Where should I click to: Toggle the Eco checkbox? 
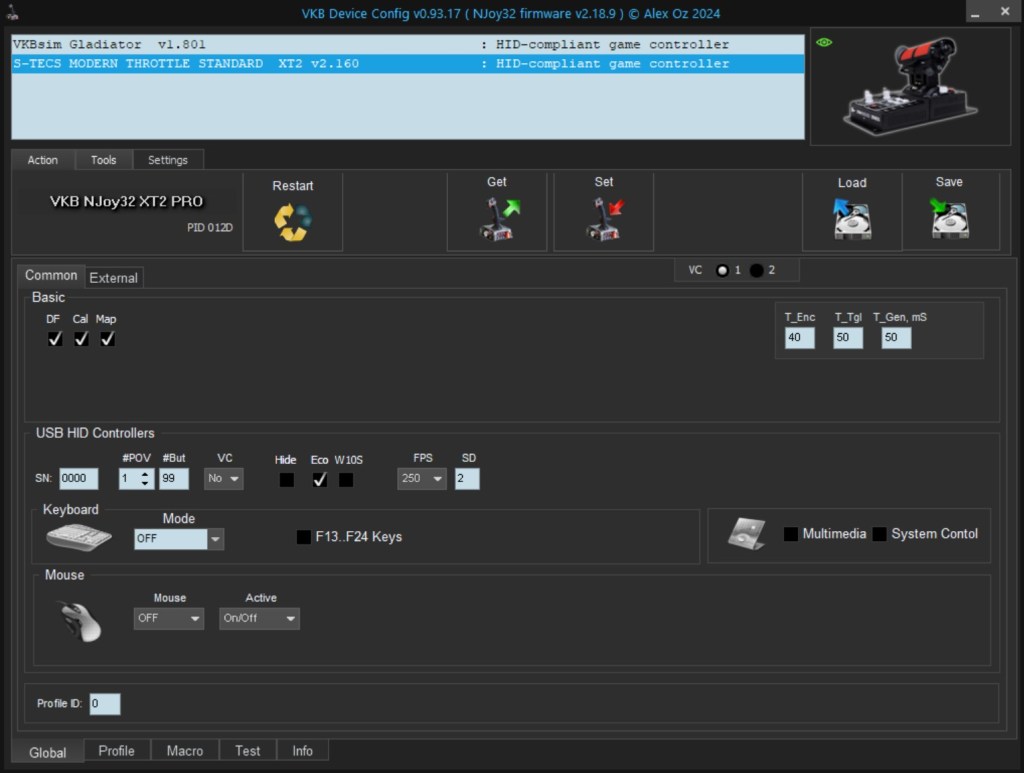click(x=319, y=480)
